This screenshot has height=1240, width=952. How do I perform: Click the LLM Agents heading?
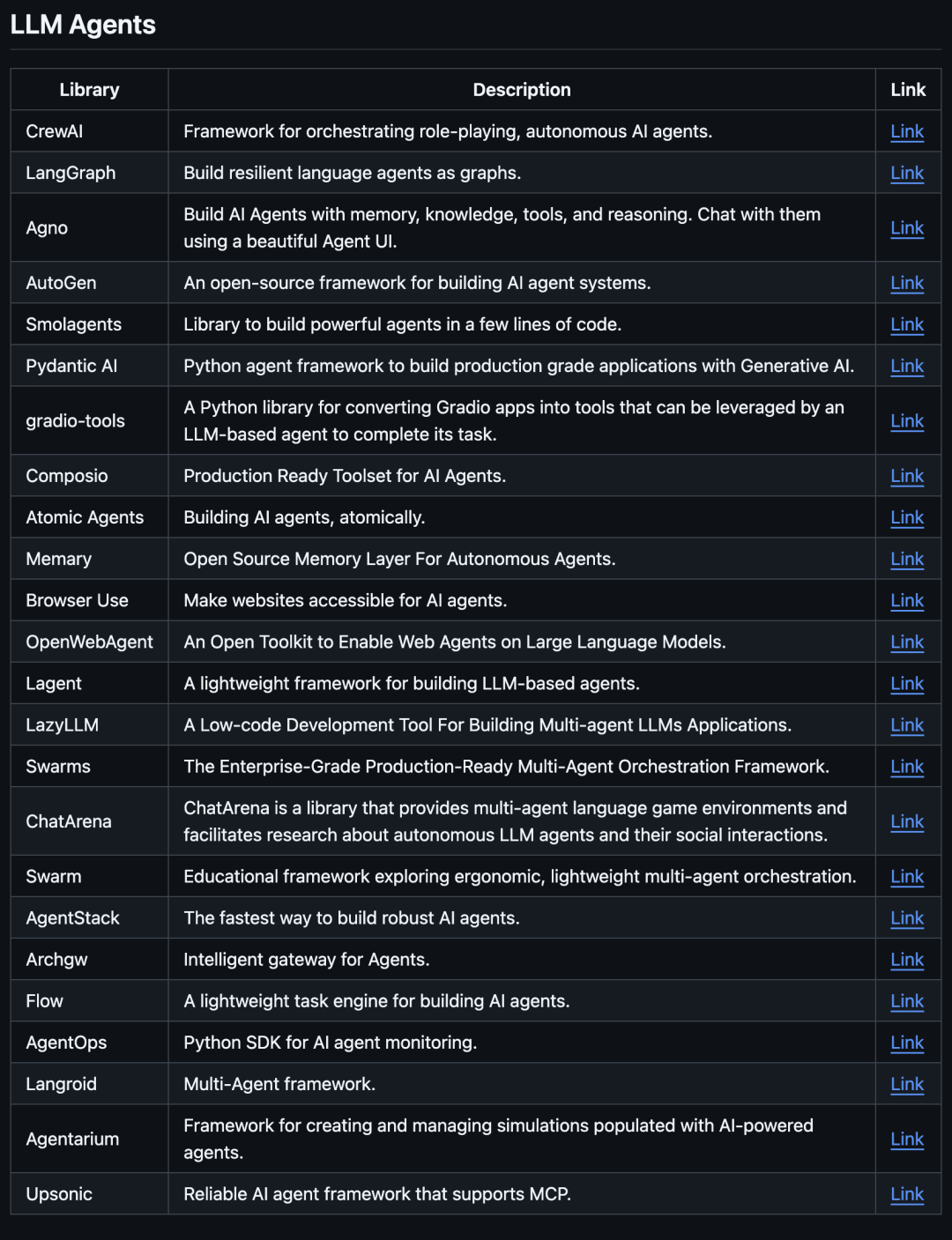[x=83, y=25]
